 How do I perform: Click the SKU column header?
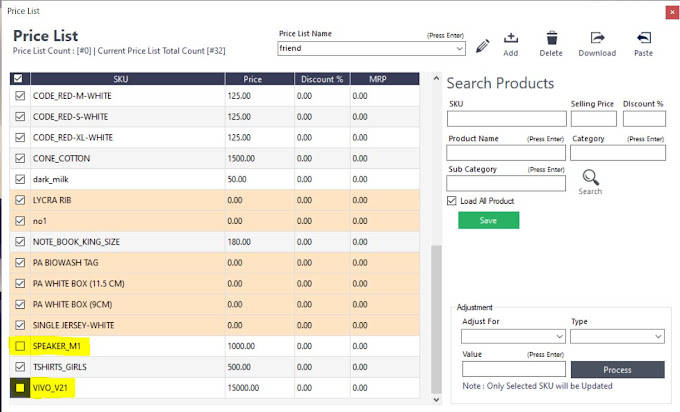122,78
